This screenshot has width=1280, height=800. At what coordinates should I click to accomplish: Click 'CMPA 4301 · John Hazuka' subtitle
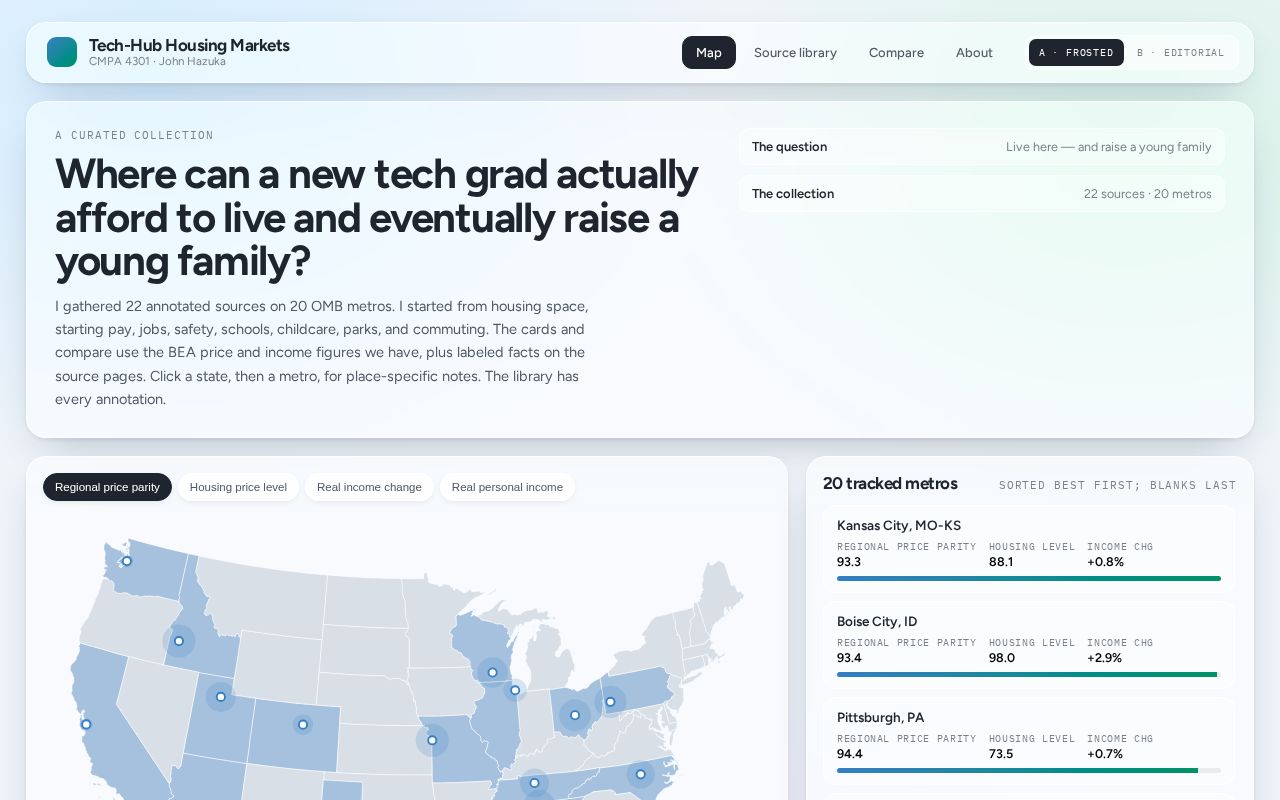click(x=157, y=62)
